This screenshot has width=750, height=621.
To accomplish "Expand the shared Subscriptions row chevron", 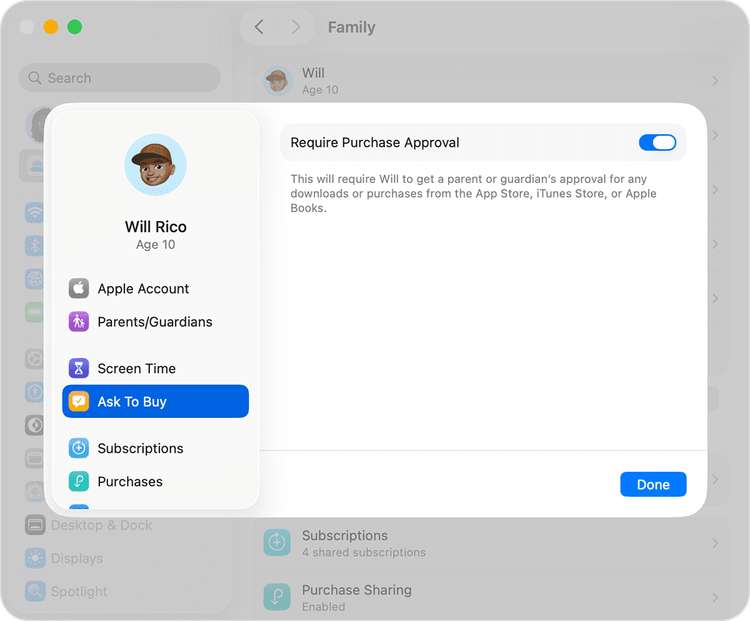I will (x=715, y=543).
